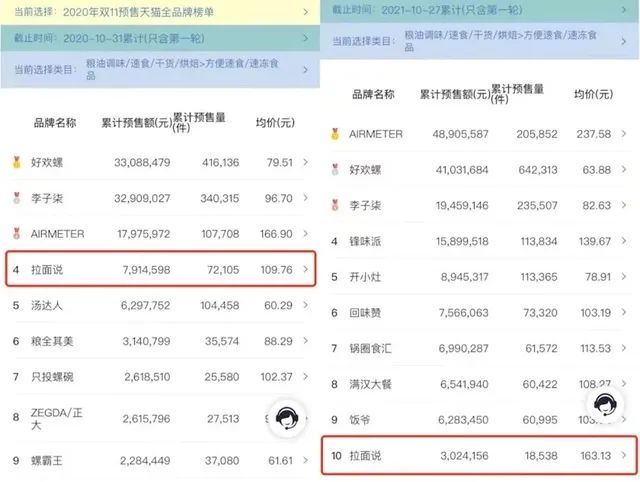Click silver medal icon beside 好欢螺 in 2021 list
The image size is (640, 482).
click(335, 169)
